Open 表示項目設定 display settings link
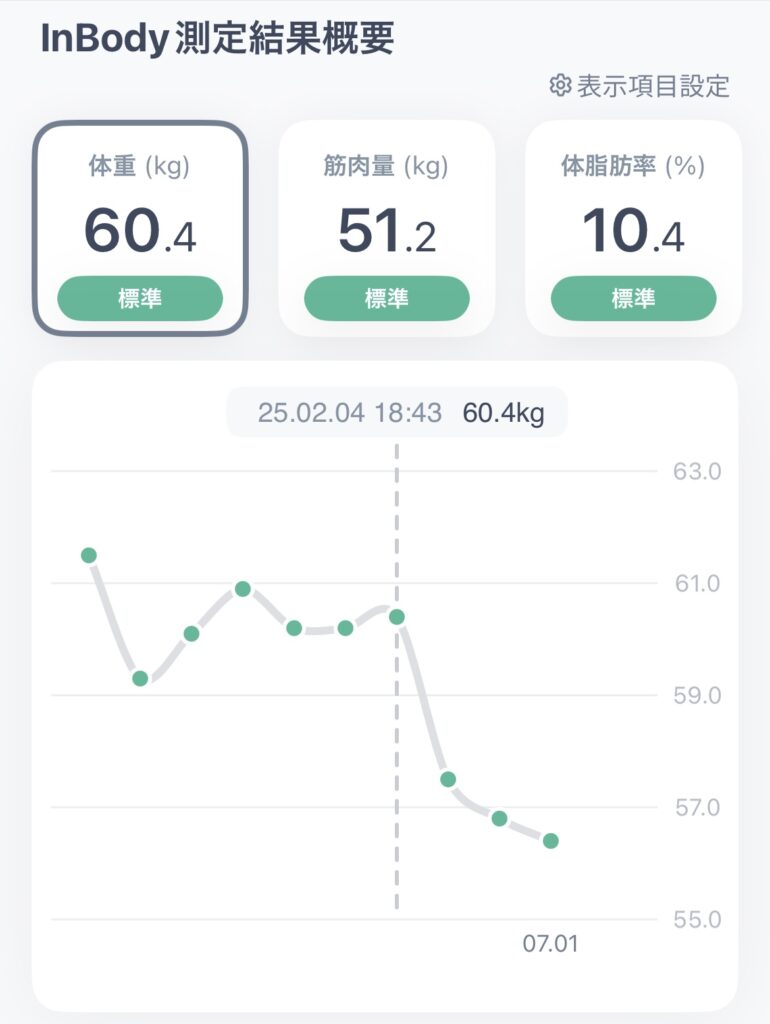The width and height of the screenshot is (770, 1024). (639, 86)
